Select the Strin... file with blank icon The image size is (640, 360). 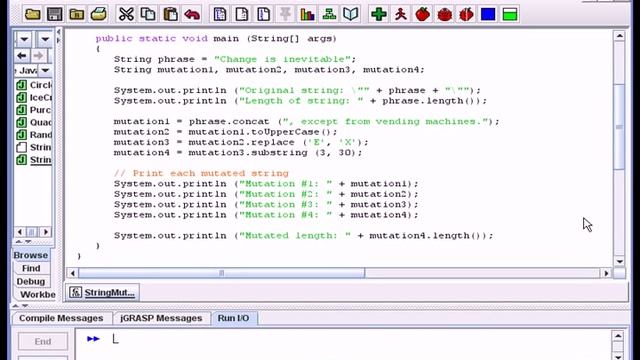point(34,147)
